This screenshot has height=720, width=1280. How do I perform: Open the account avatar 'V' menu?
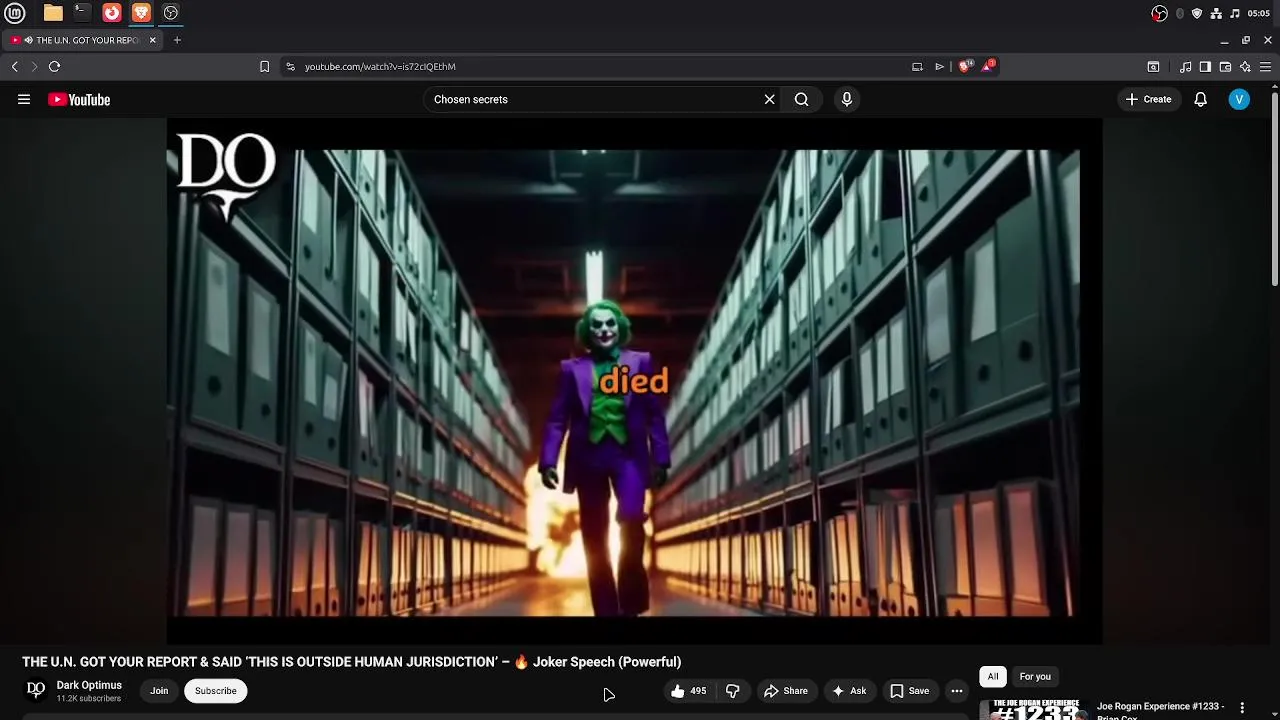click(x=1239, y=99)
